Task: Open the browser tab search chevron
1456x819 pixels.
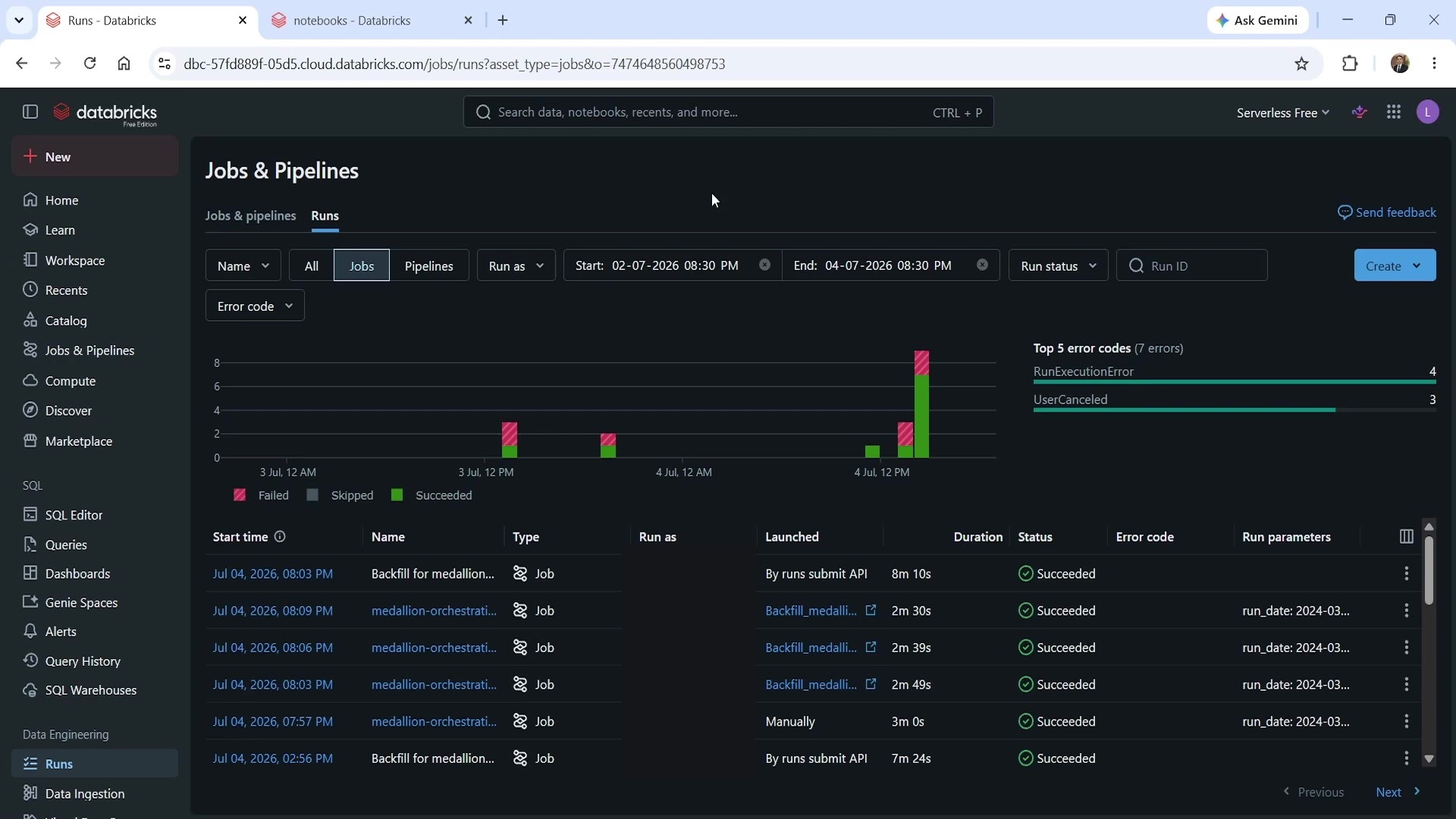Action: [19, 20]
